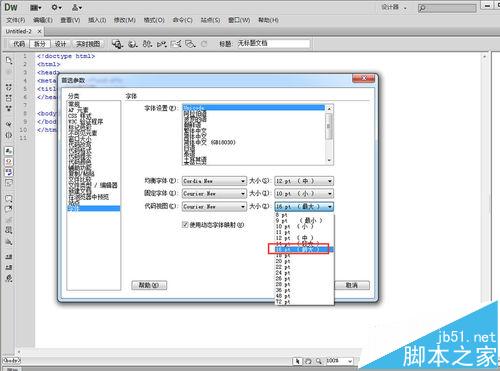The width and height of the screenshot is (500, 371).
Task: Switch to 拆分 view button
Action: tap(40, 44)
